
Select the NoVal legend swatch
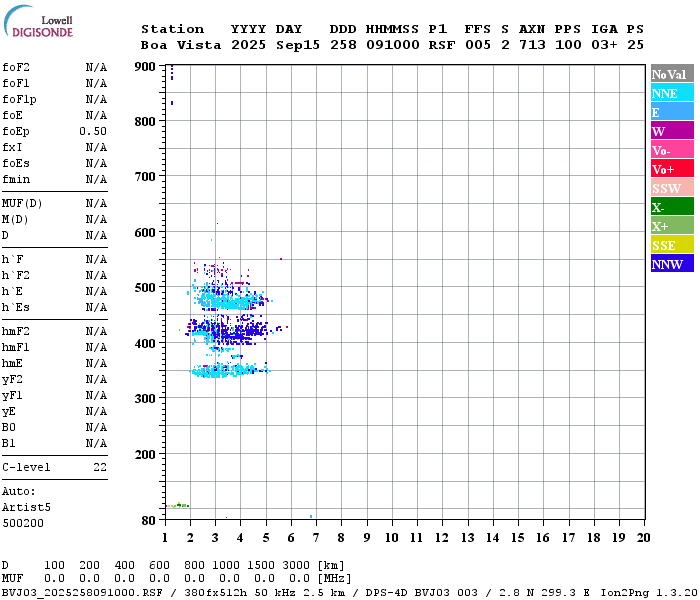click(x=671, y=74)
